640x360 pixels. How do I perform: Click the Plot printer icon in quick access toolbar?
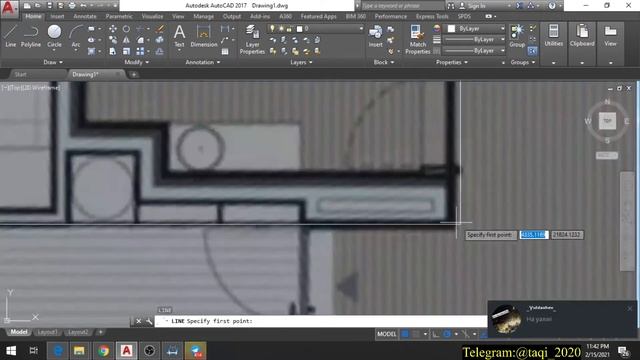coord(72,6)
